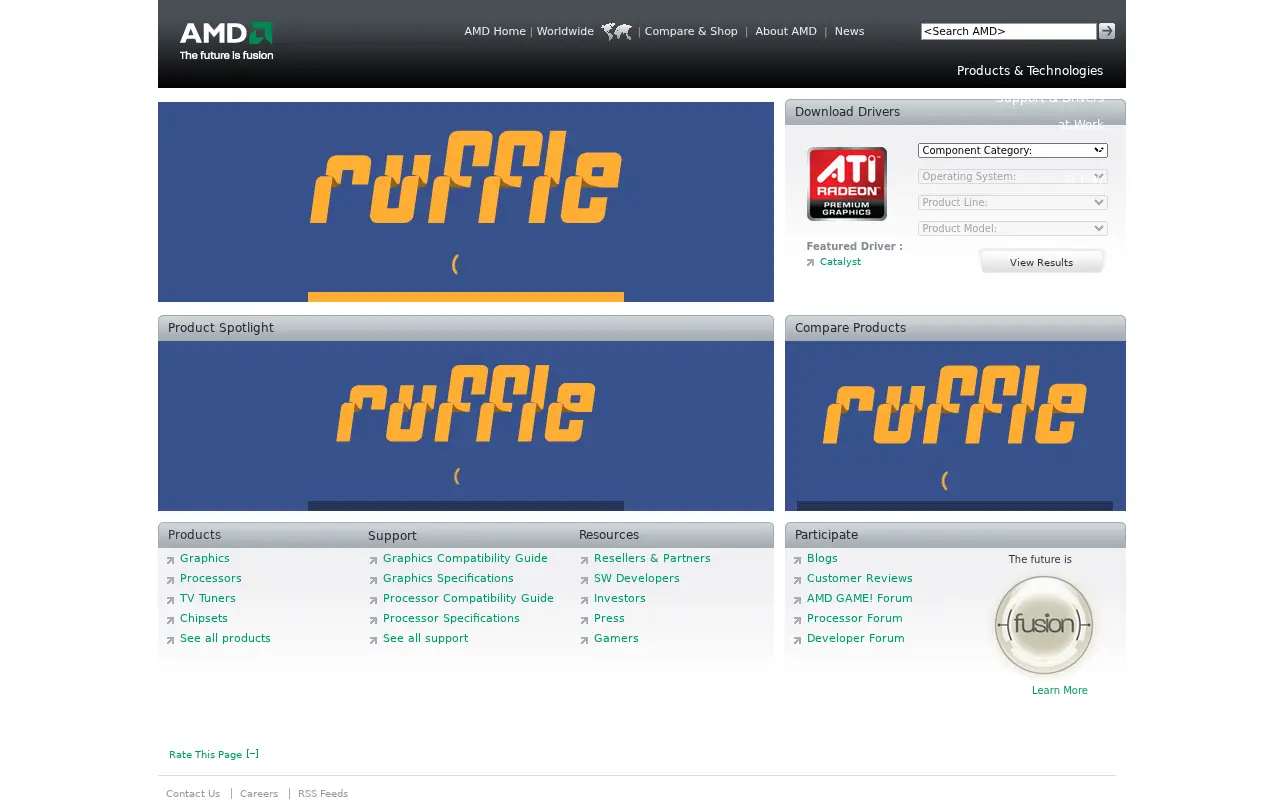Open the See all products link
Image resolution: width=1280 pixels, height=800 pixels.
225,638
